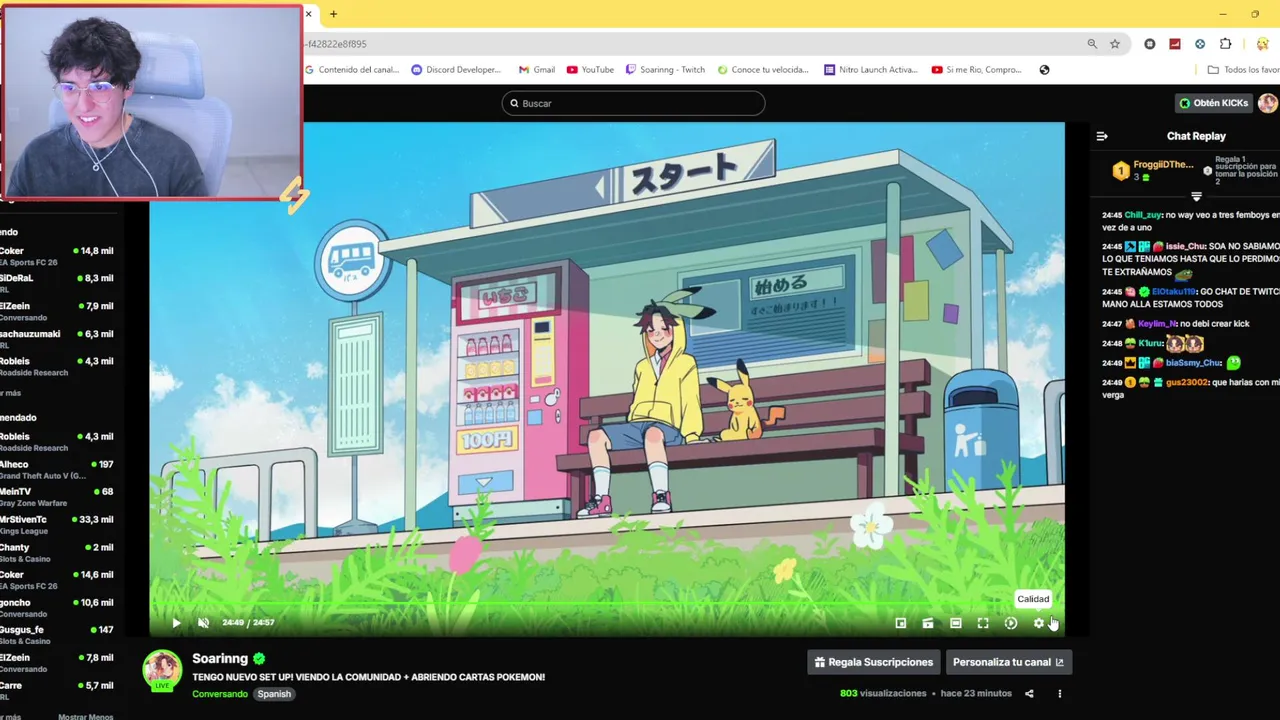Open SiDeRaL channel in sidebar
1280x720 pixels.
pyautogui.click(x=57, y=283)
